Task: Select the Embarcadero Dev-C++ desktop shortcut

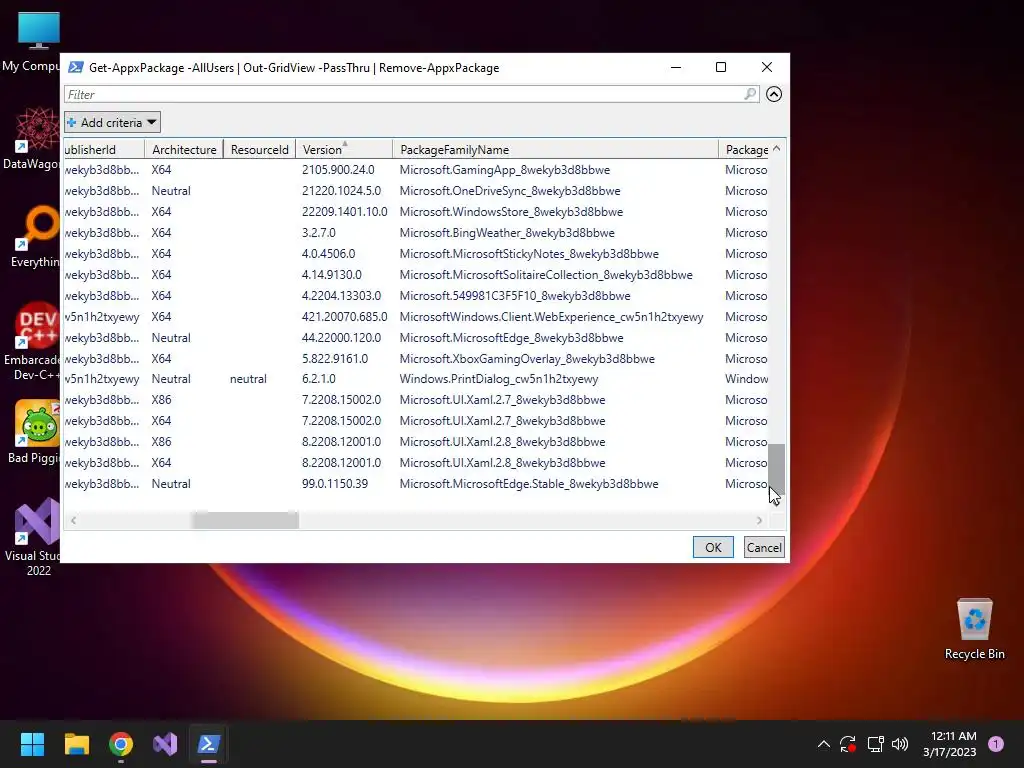Action: [x=31, y=342]
